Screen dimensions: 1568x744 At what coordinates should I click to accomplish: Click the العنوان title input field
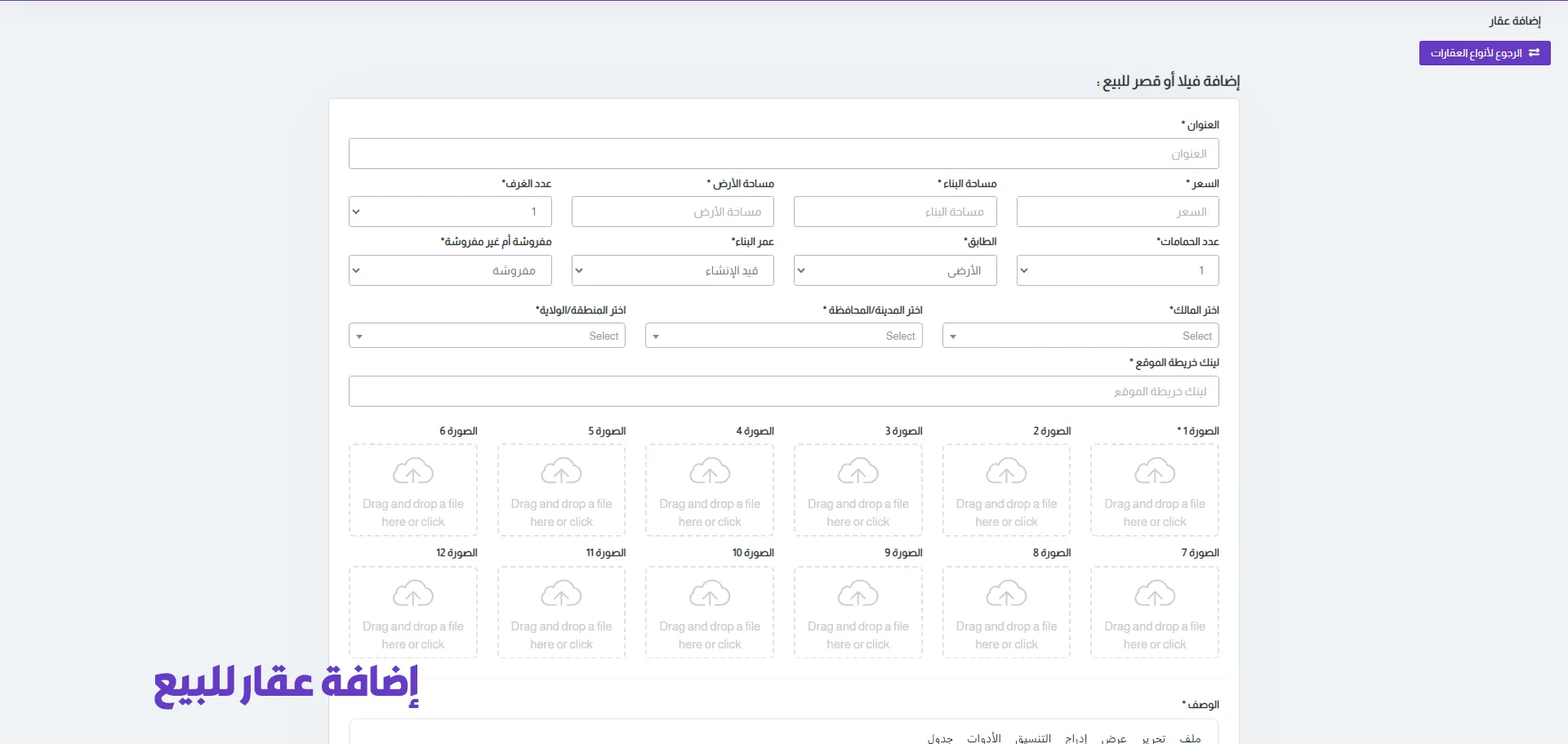click(783, 154)
